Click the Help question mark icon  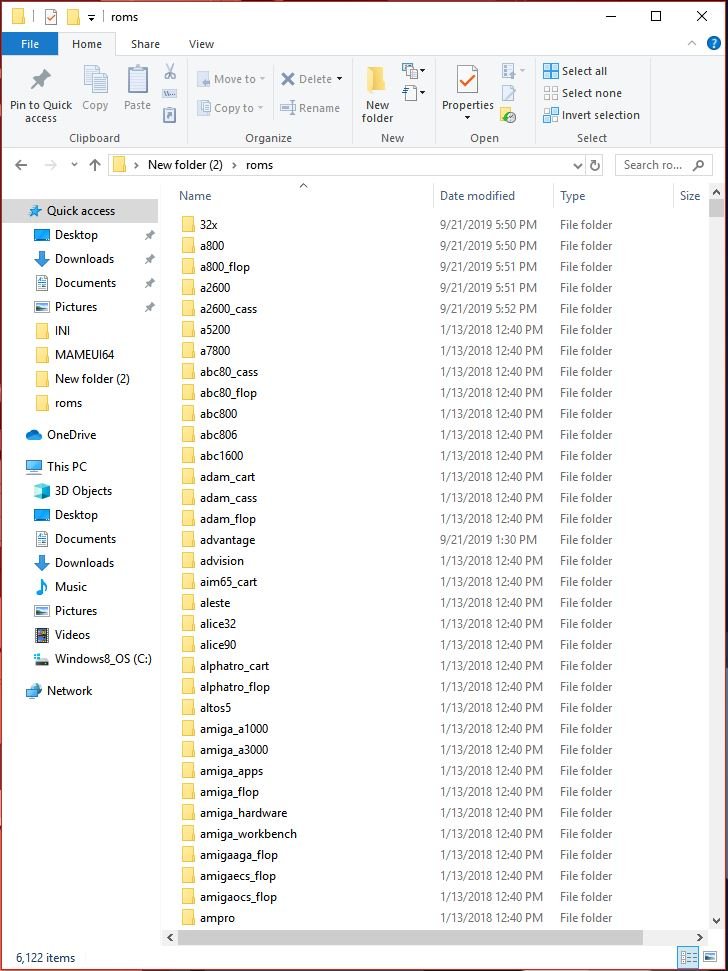click(x=714, y=44)
